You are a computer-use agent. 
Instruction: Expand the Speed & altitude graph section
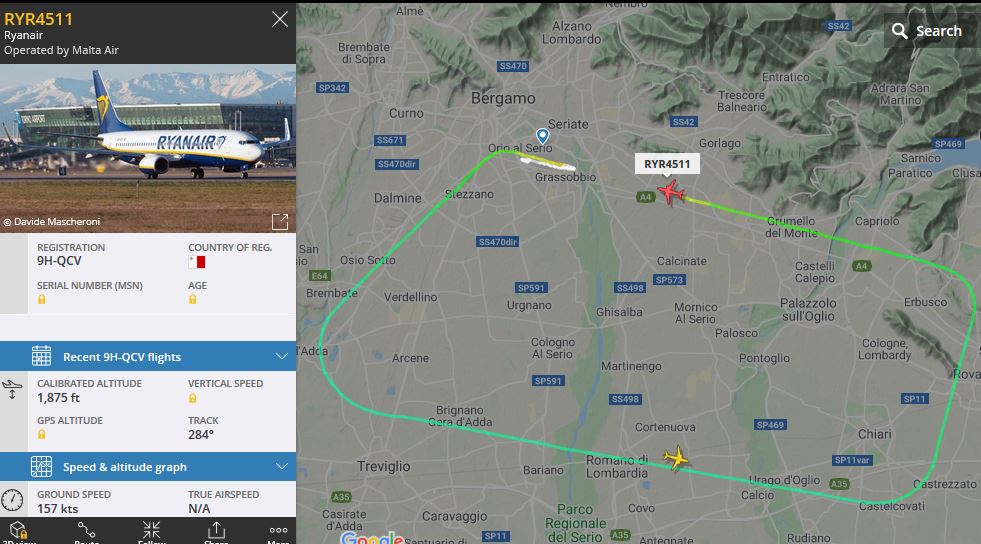(x=148, y=466)
